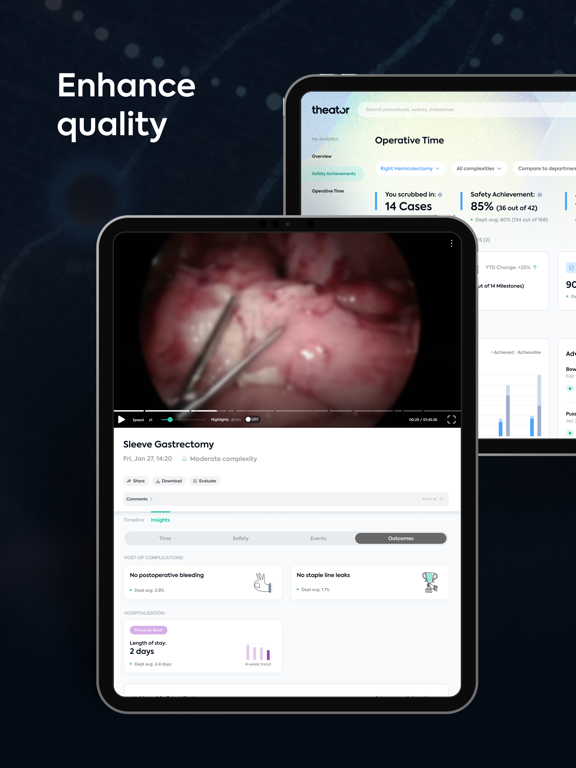
Task: Click the 14 Cases statistic
Action: [x=408, y=207]
